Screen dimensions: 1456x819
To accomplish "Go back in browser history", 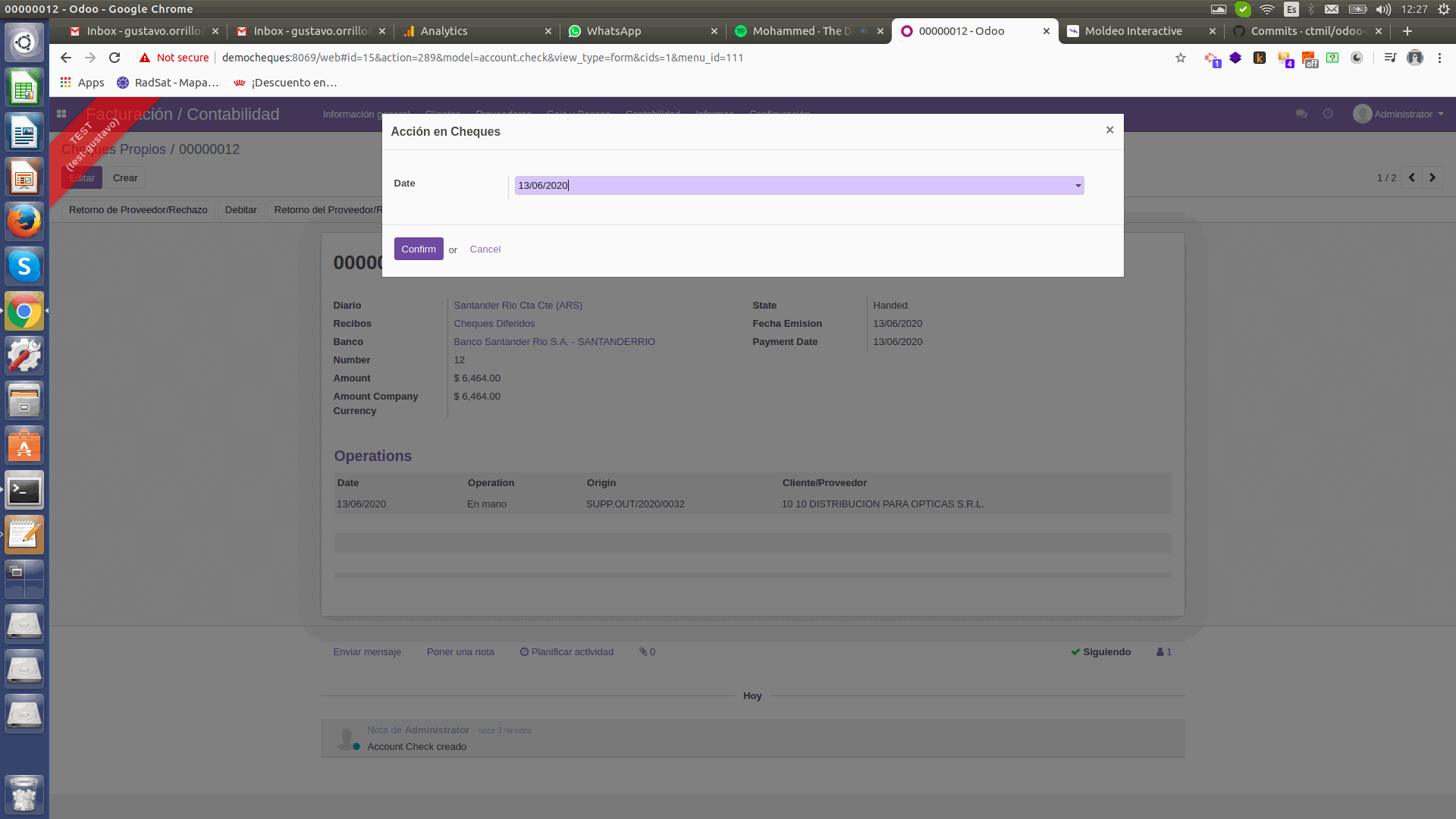I will pos(66,58).
